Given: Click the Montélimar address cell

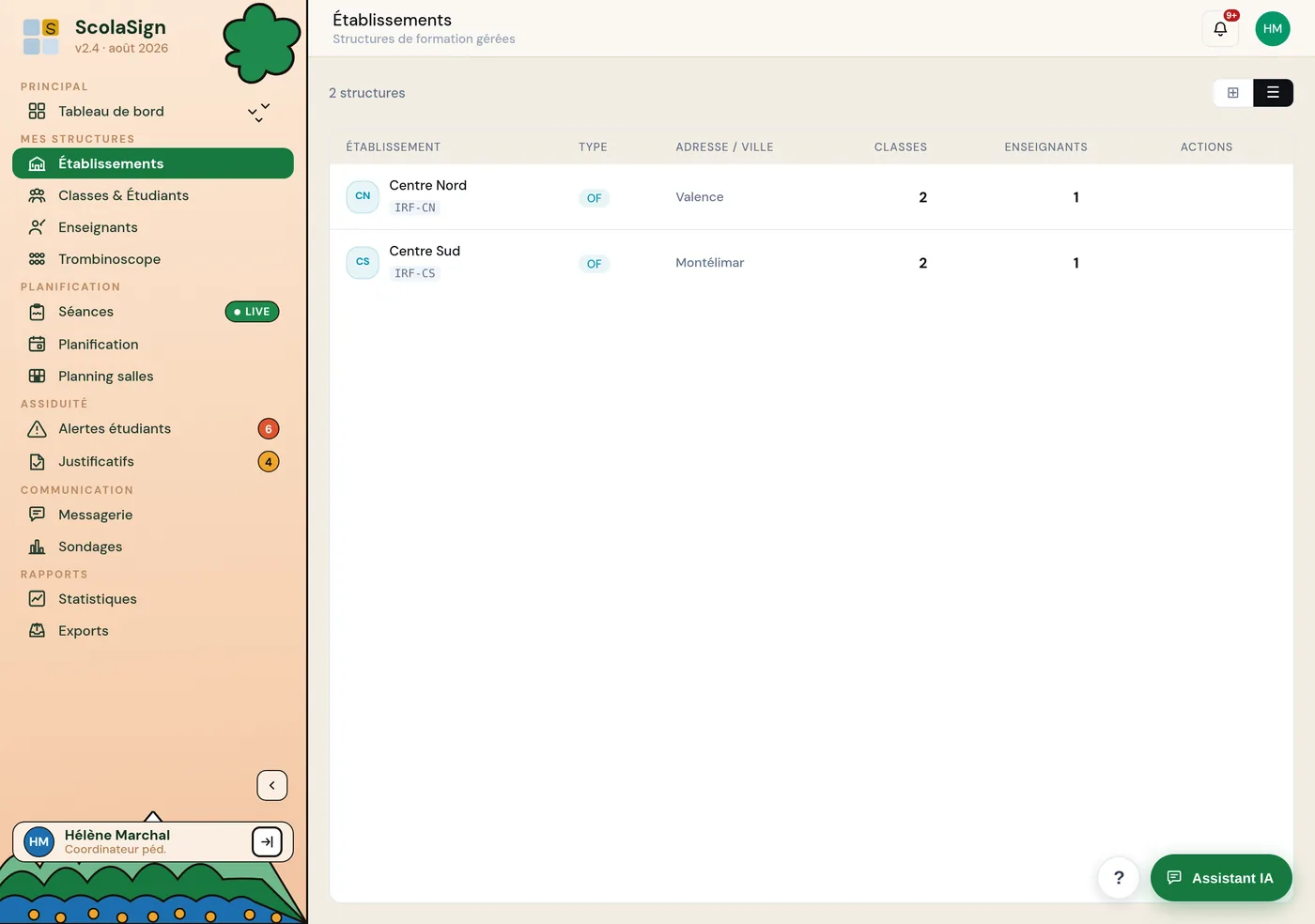Looking at the screenshot, I should tap(709, 263).
